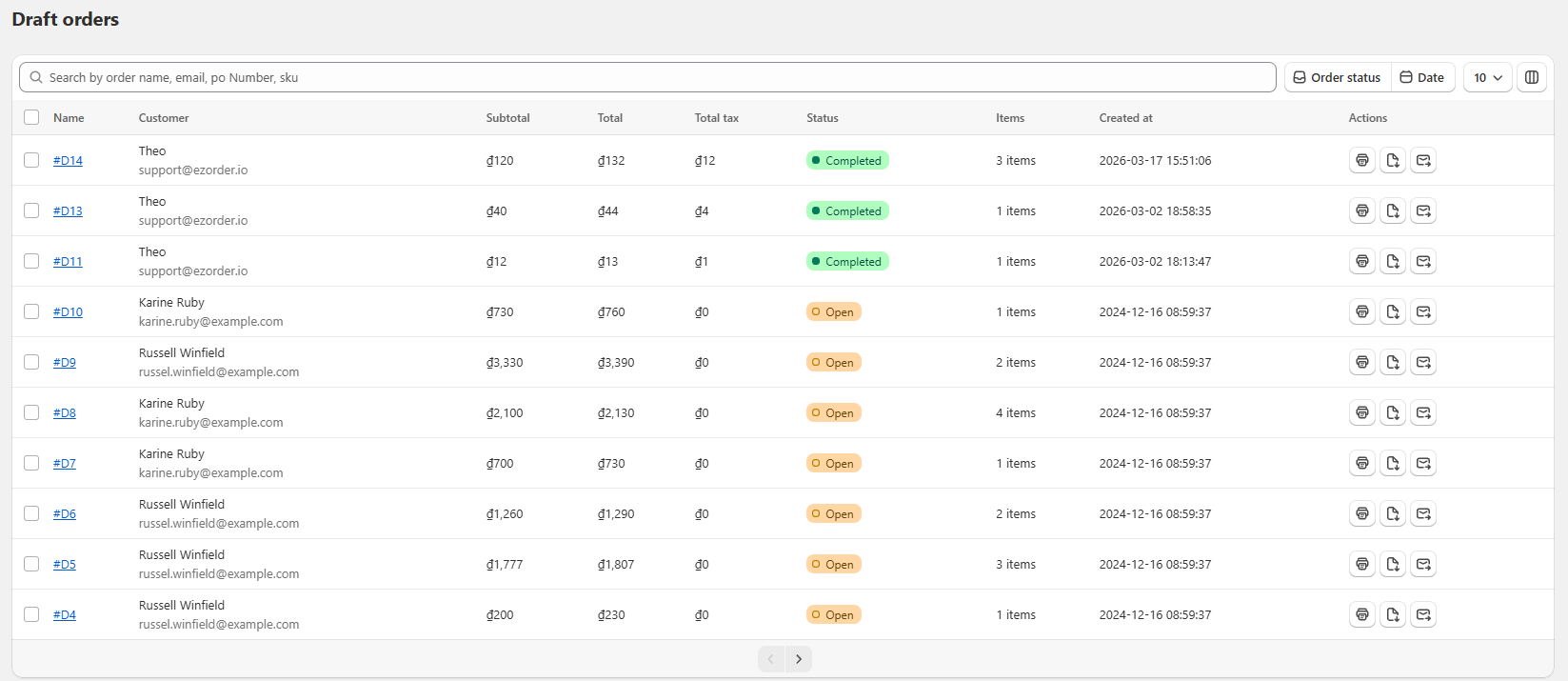
Task: Select checkbox for order #D7
Action: 31,463
